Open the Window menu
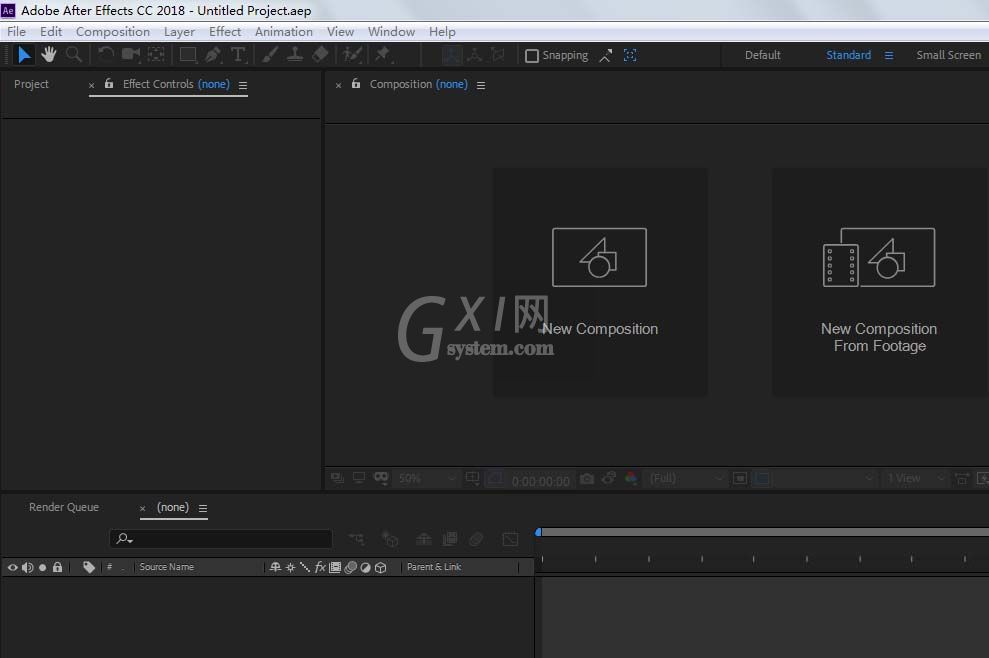The width and height of the screenshot is (989, 658). tap(391, 32)
